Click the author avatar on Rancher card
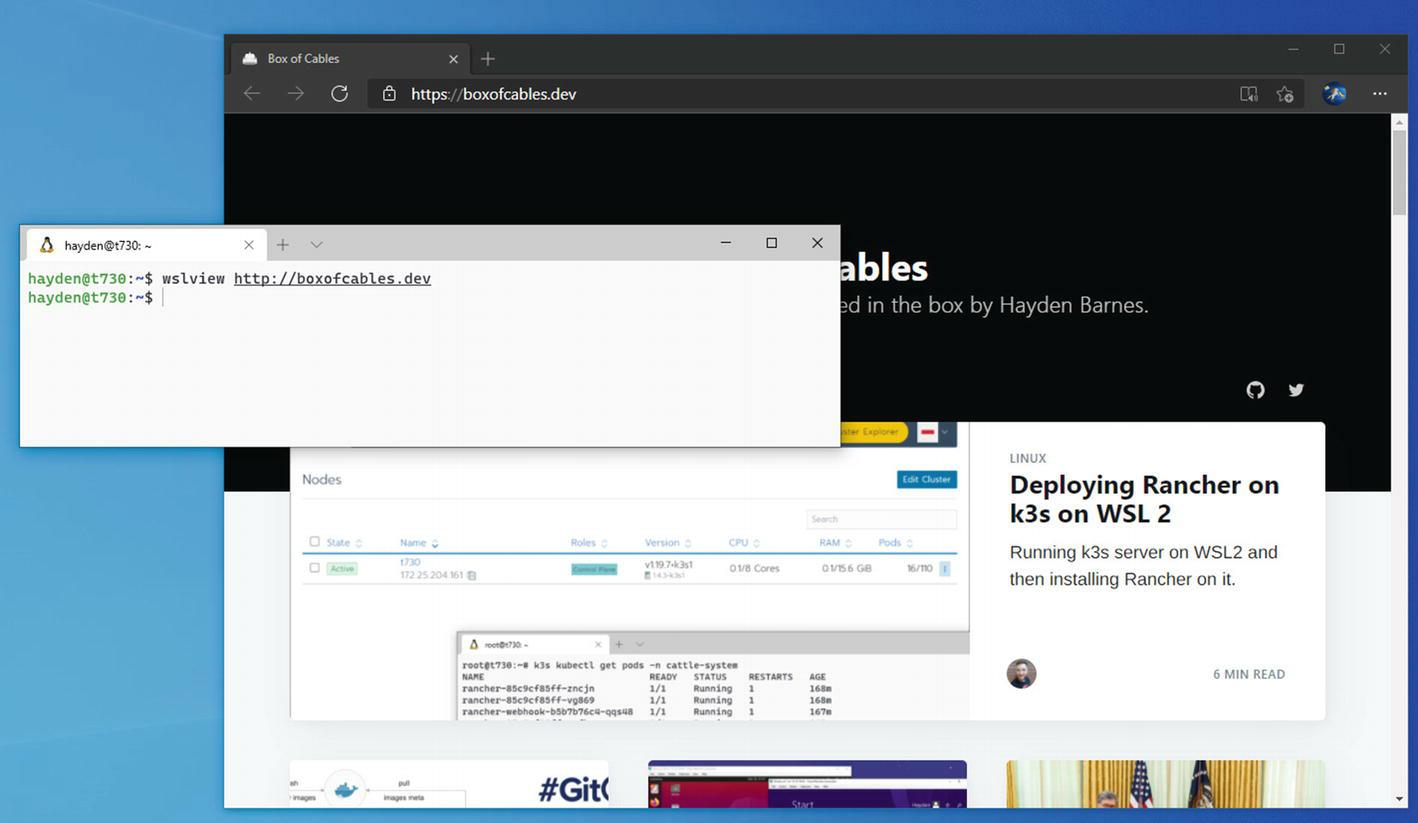 point(1021,674)
